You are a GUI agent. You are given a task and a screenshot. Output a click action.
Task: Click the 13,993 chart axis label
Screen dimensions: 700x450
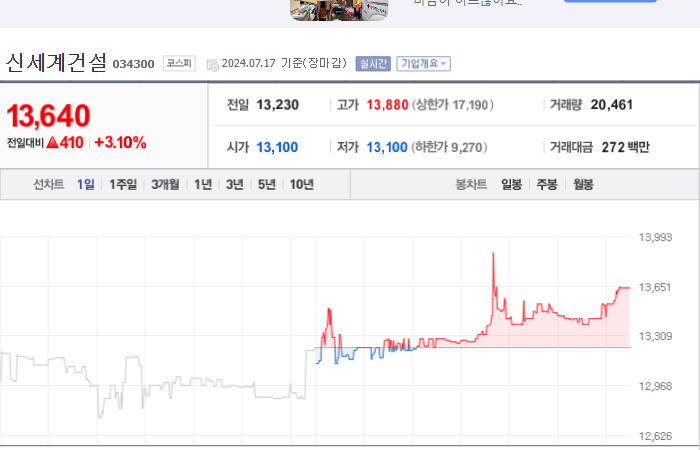655,238
